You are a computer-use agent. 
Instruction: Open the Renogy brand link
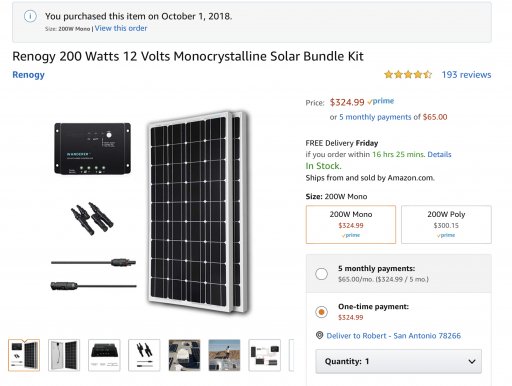(x=28, y=75)
